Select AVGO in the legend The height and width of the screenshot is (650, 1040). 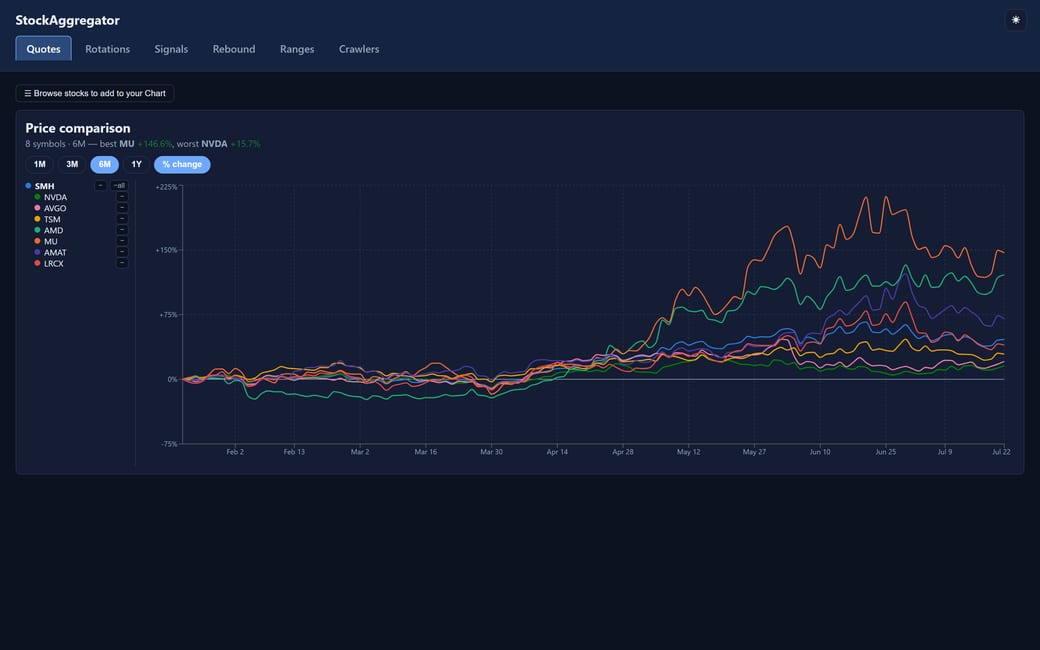click(x=55, y=208)
